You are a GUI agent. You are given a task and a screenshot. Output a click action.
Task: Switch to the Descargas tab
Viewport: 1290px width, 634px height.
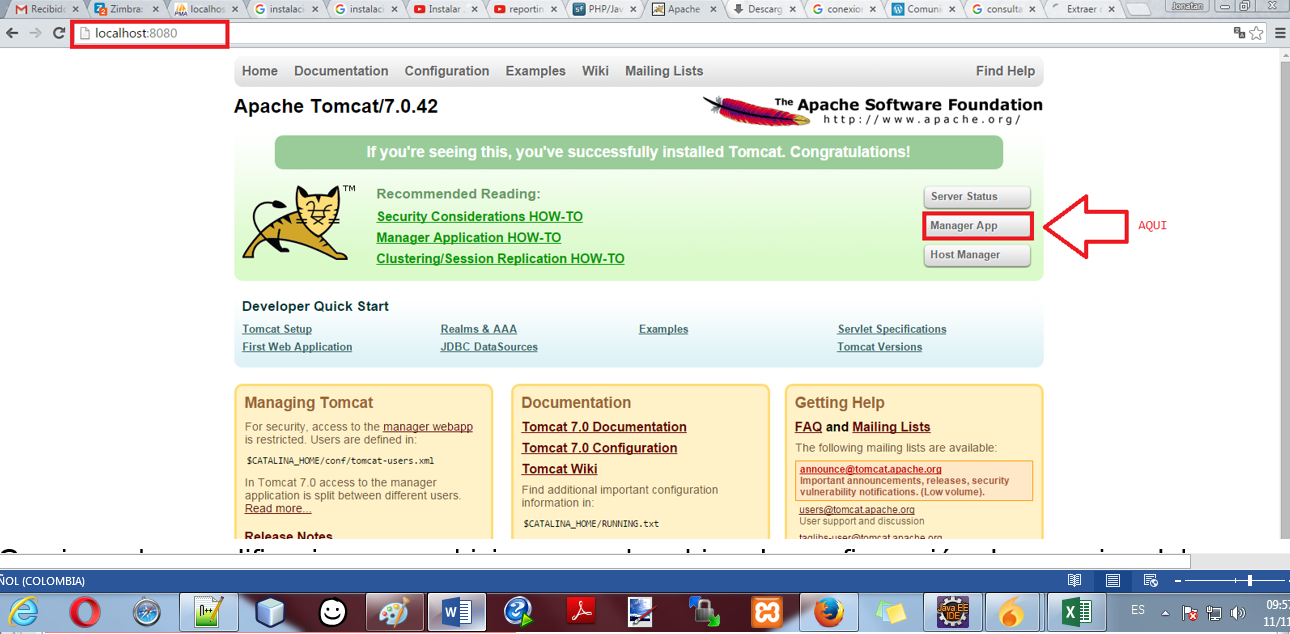coord(765,9)
